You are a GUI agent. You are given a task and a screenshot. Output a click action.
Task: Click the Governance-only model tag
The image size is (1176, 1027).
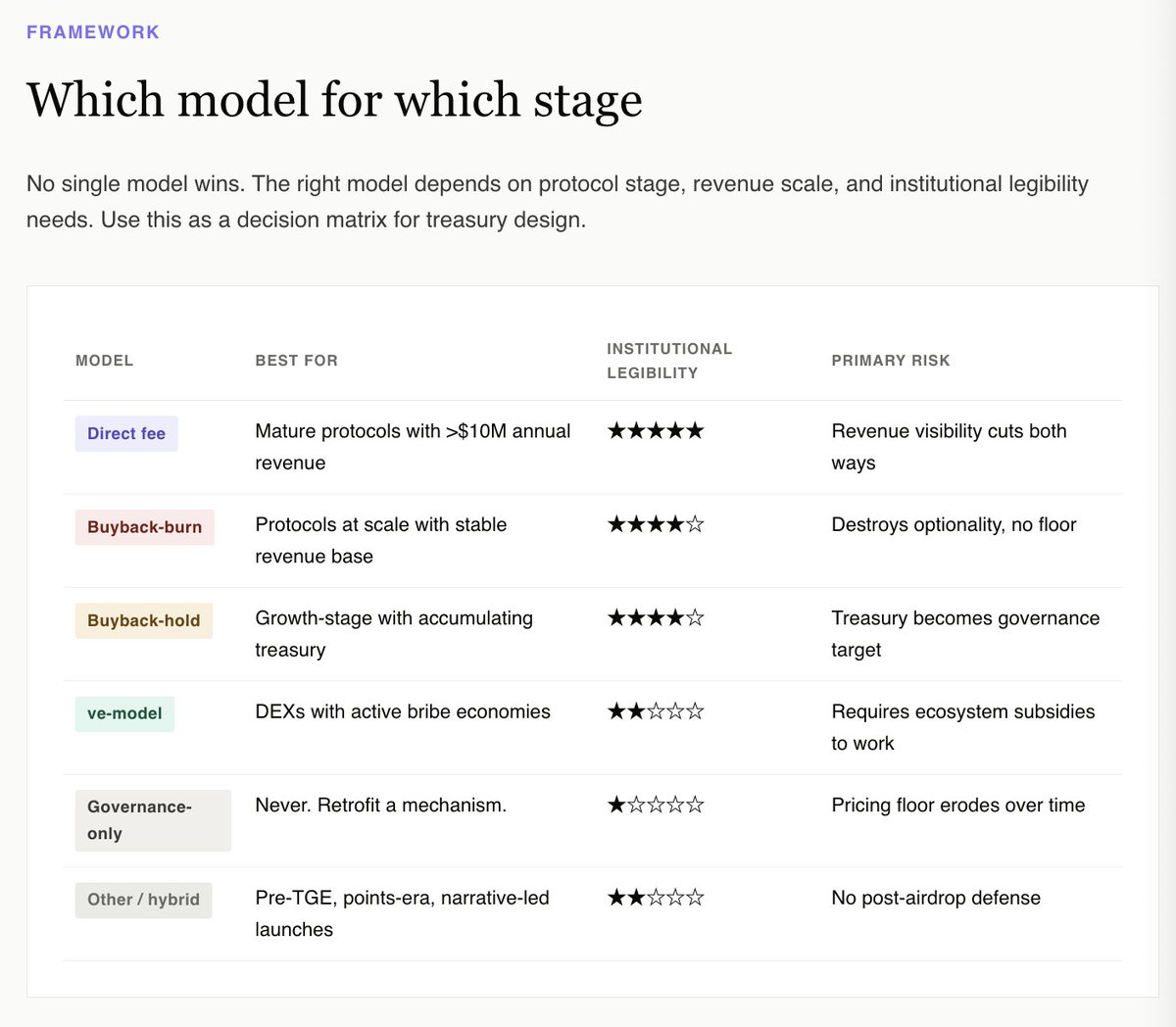(152, 820)
